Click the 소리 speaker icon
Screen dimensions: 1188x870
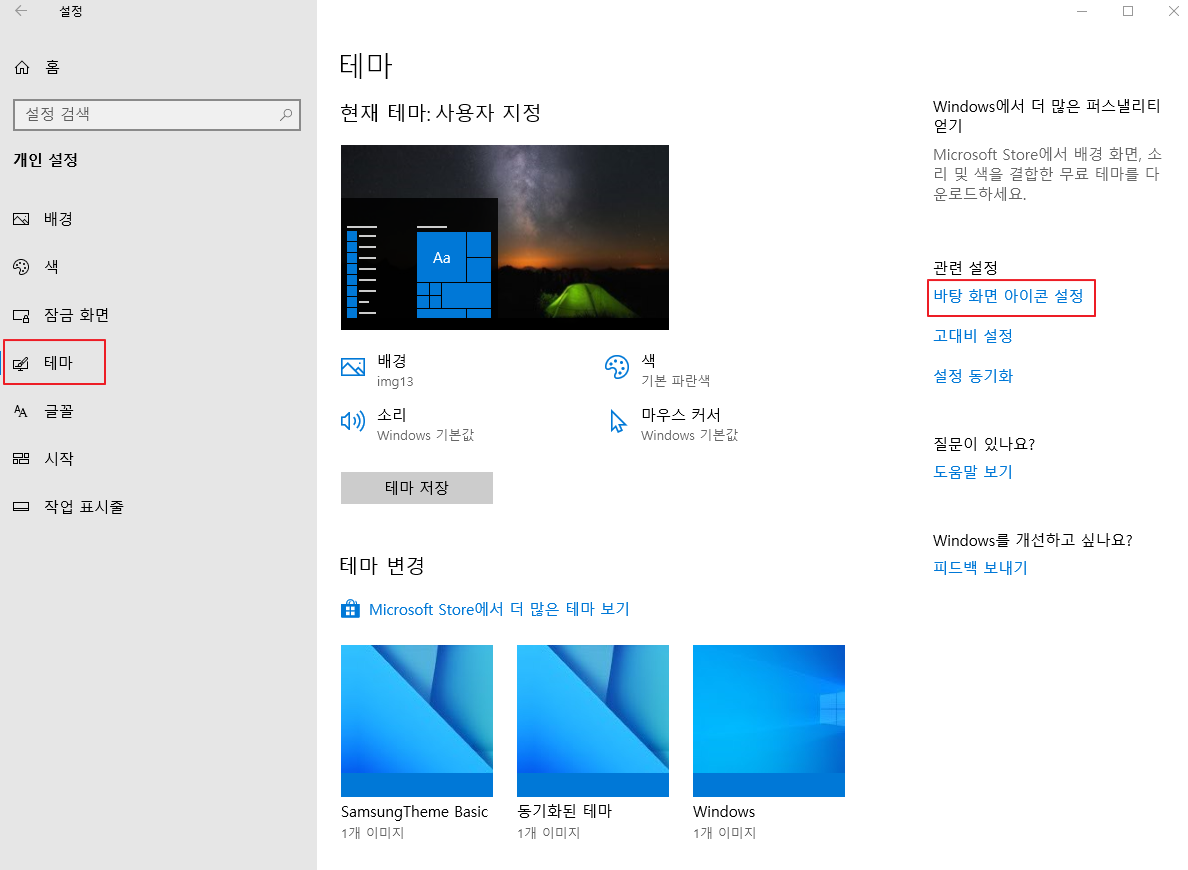[x=353, y=421]
